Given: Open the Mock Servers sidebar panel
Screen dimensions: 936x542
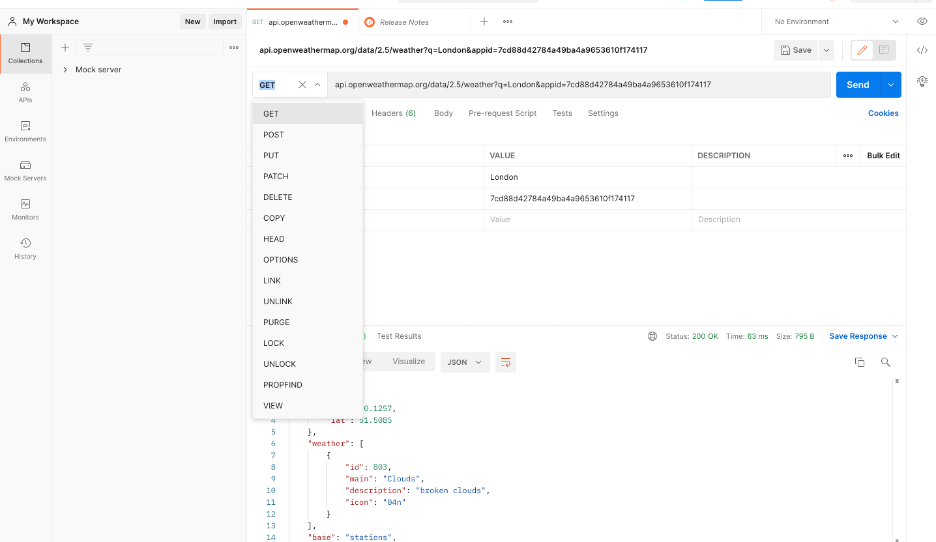Looking at the screenshot, I should tap(25, 171).
